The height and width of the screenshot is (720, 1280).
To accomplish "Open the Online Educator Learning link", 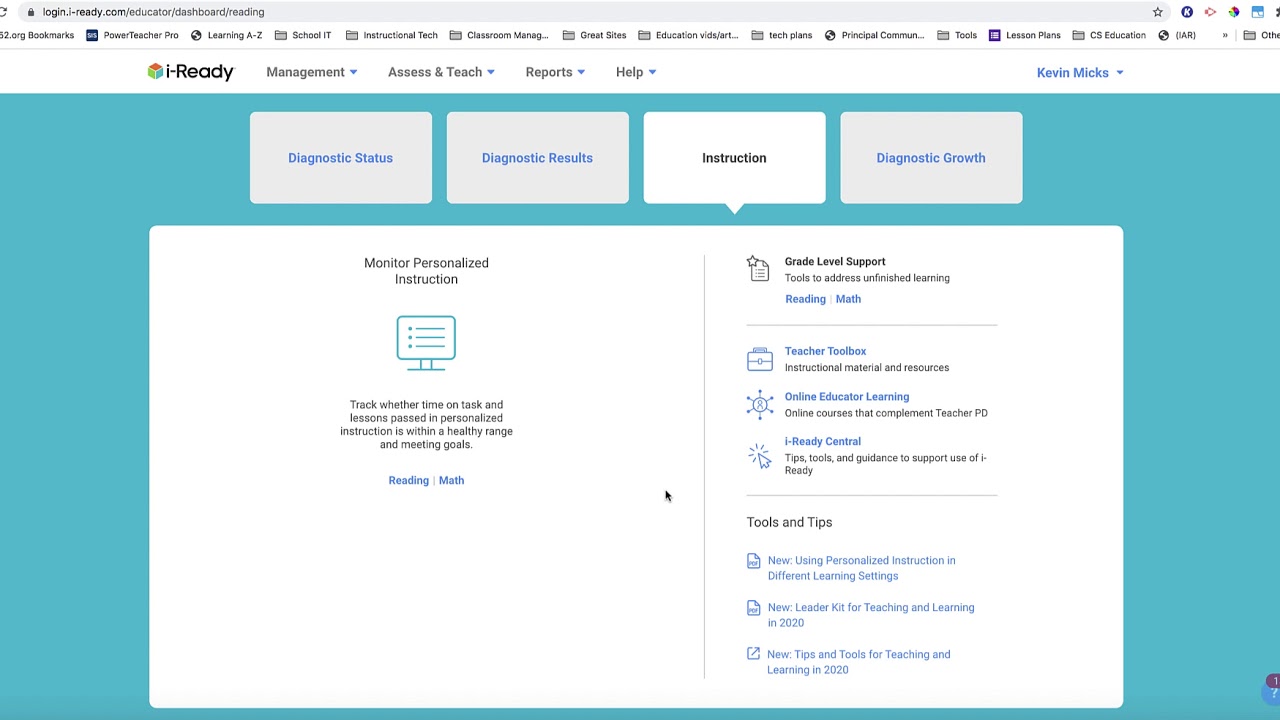I will (x=846, y=397).
